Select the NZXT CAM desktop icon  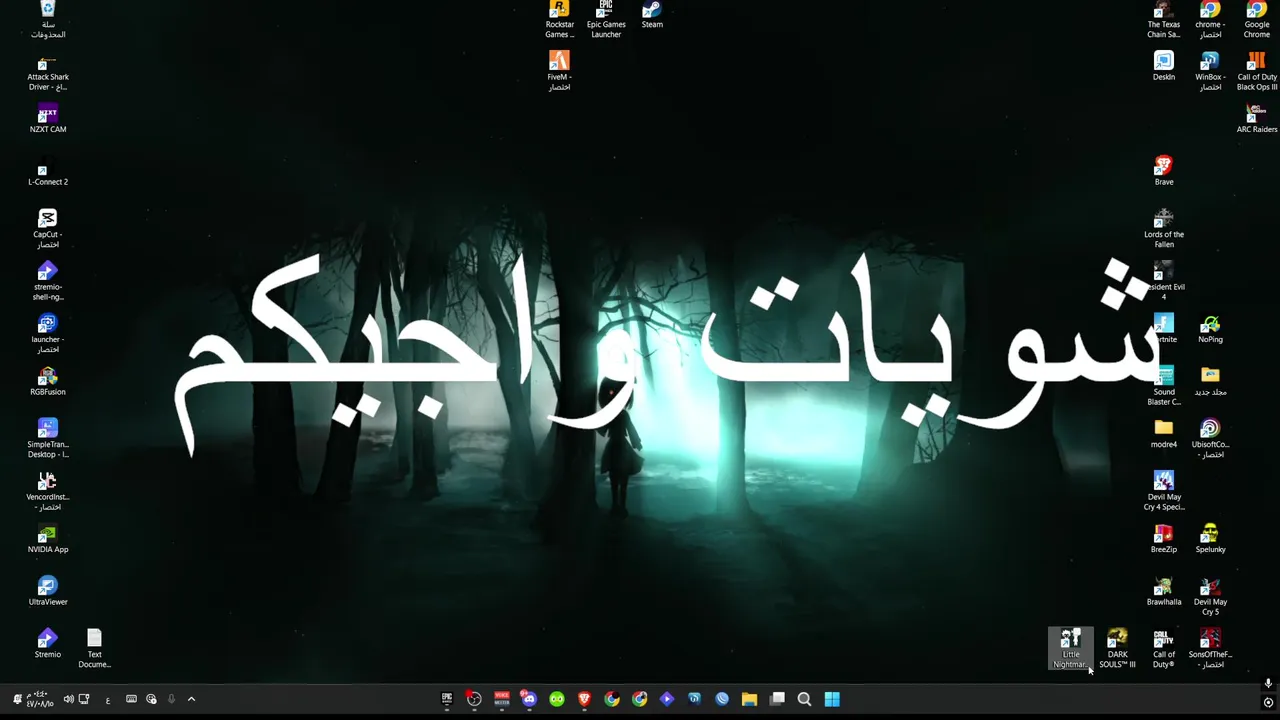click(48, 119)
